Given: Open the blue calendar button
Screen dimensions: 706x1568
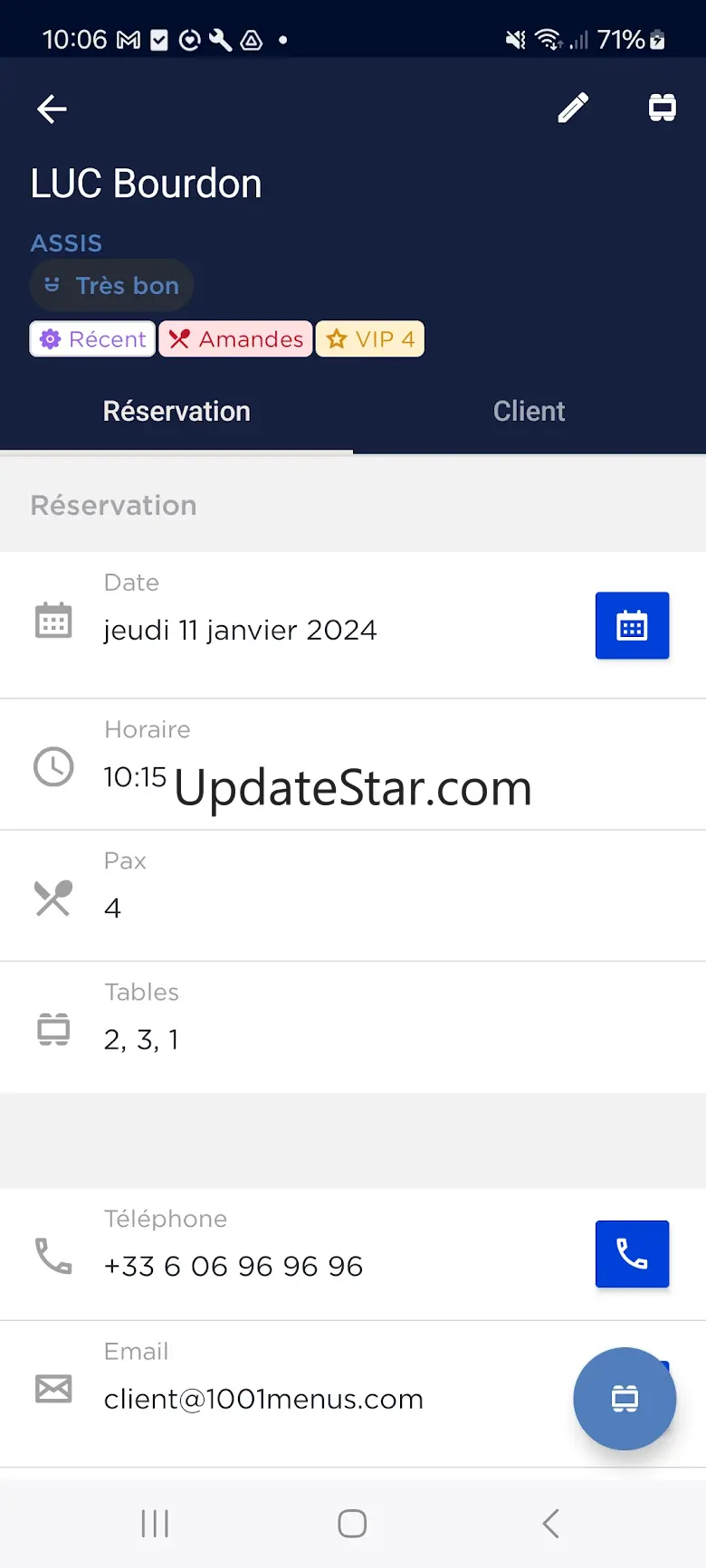Looking at the screenshot, I should coord(632,625).
